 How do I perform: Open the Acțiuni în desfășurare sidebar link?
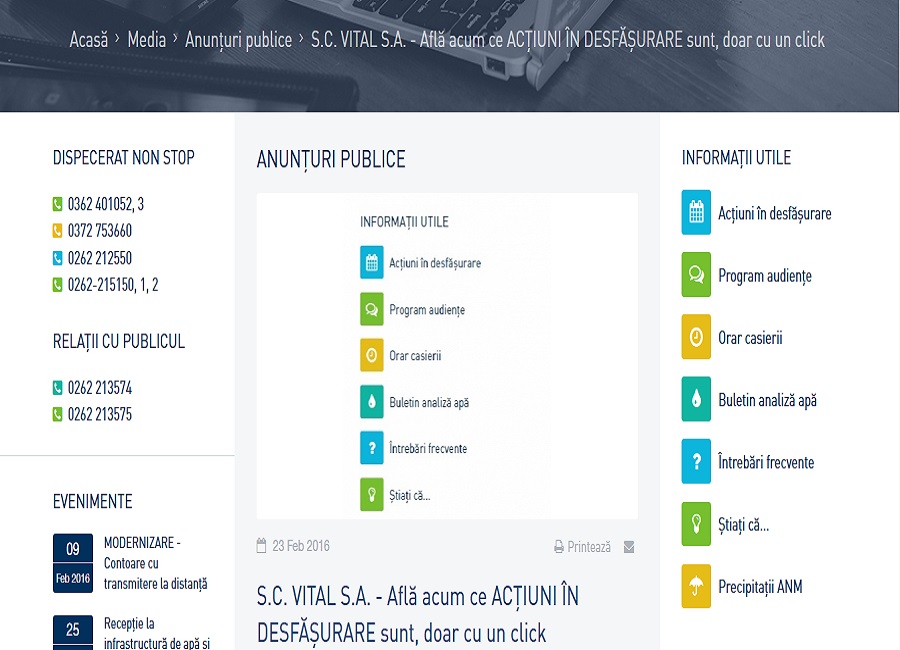coord(774,213)
